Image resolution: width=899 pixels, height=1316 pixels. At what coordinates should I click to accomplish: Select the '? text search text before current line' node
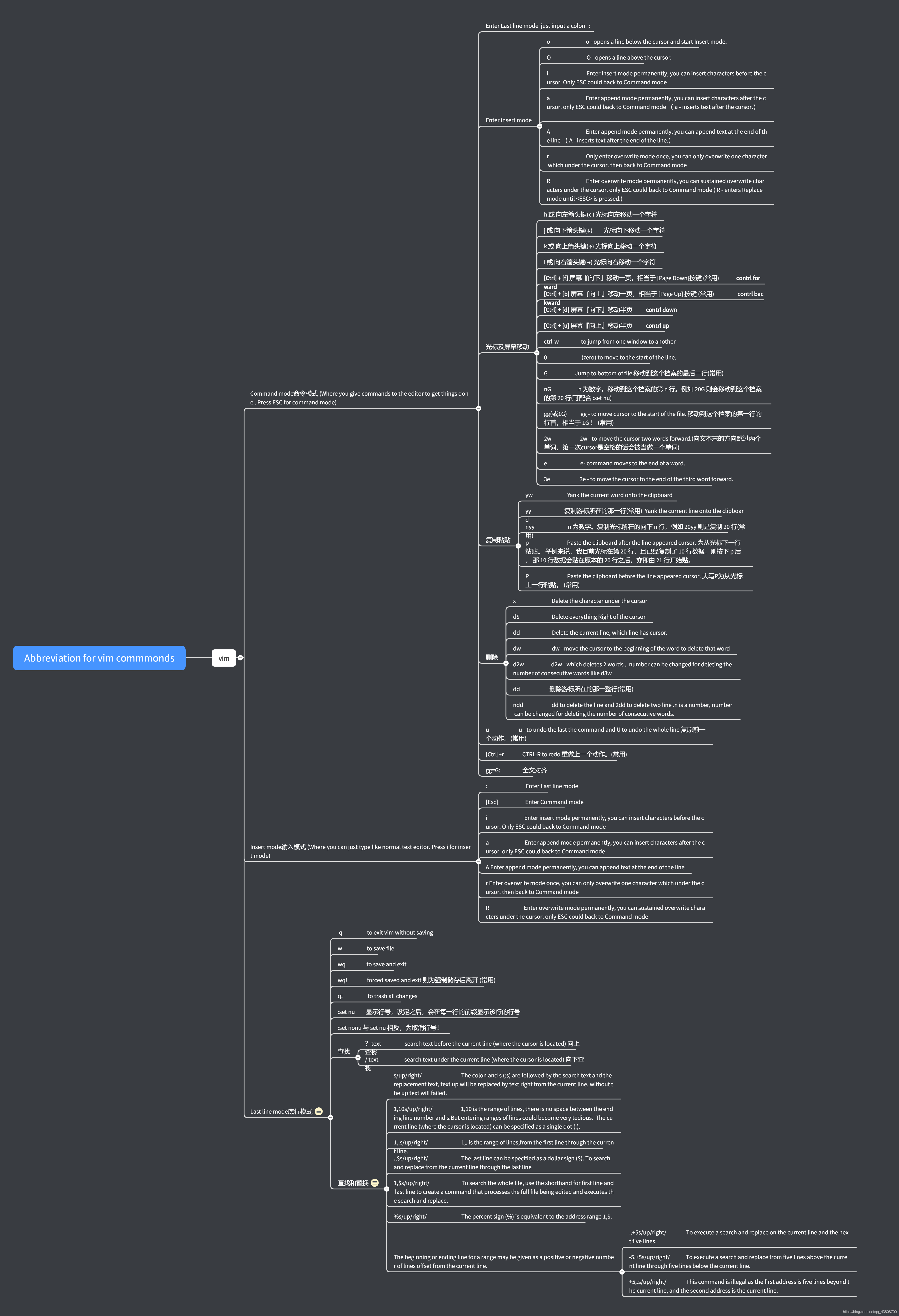pos(472,1048)
